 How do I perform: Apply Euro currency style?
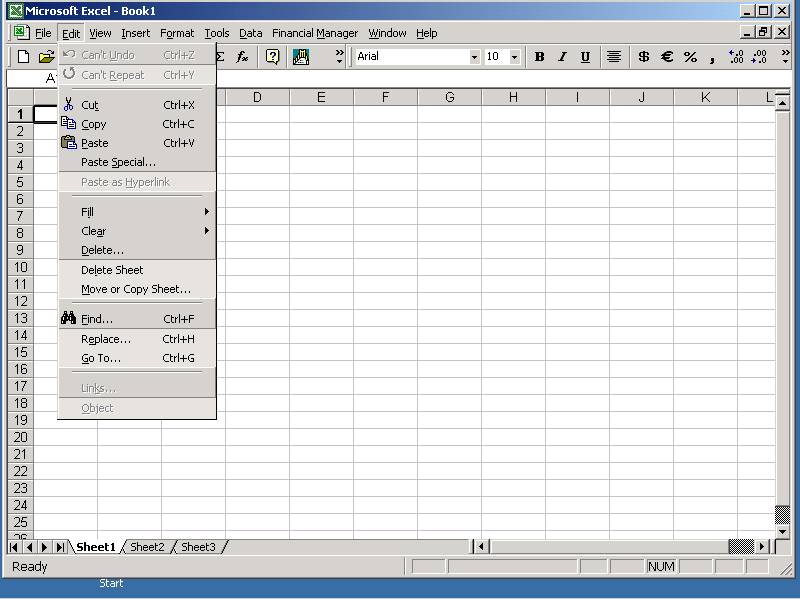click(x=667, y=57)
